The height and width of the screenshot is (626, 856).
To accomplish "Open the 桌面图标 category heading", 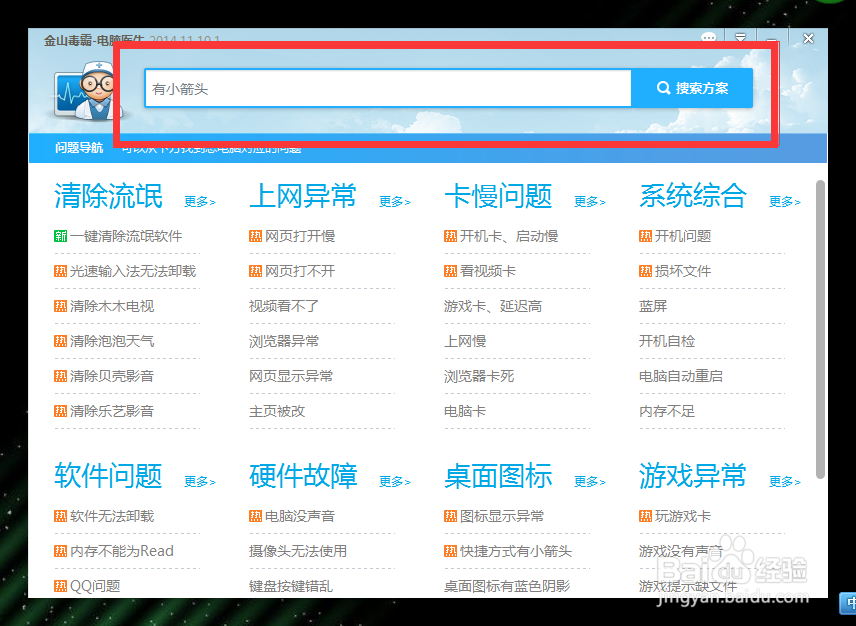I will point(498,476).
